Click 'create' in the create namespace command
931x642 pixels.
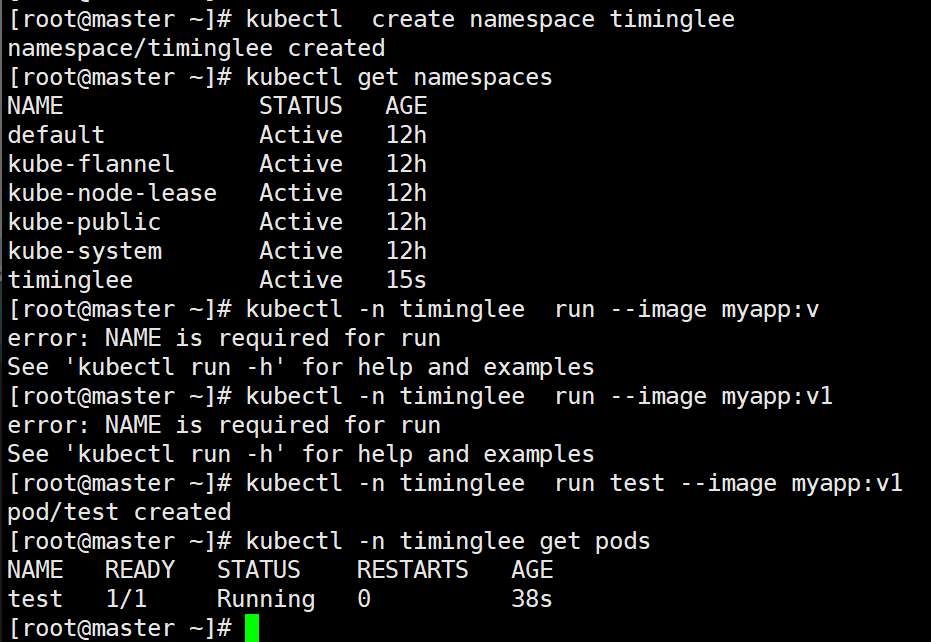pyautogui.click(x=413, y=19)
